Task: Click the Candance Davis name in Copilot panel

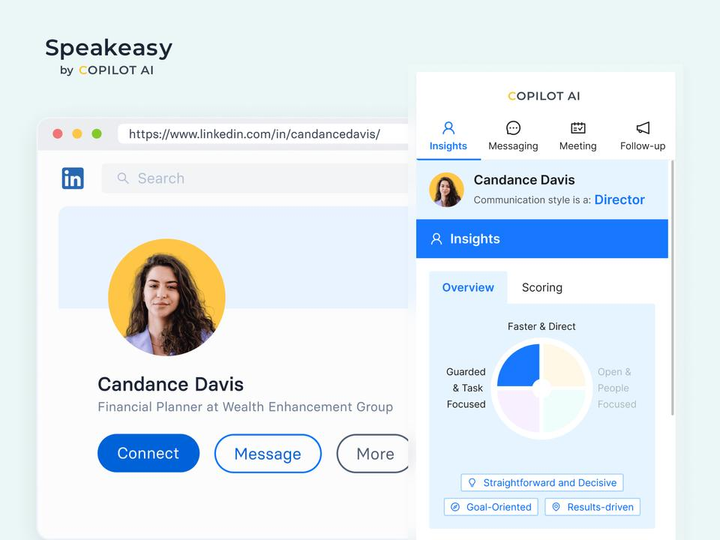Action: [524, 180]
